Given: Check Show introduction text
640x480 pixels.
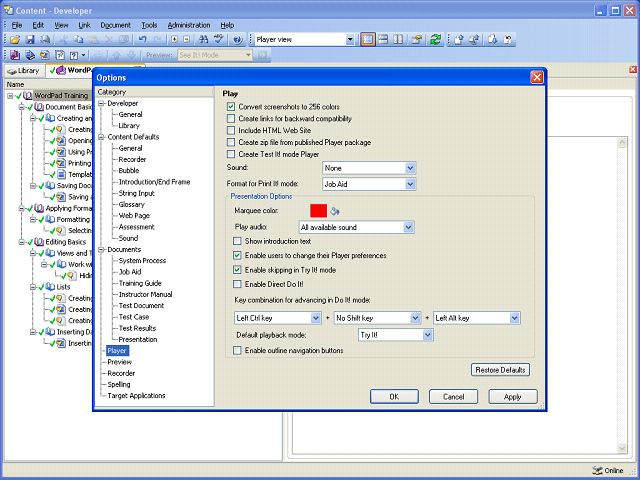Looking at the screenshot, I should click(x=237, y=241).
